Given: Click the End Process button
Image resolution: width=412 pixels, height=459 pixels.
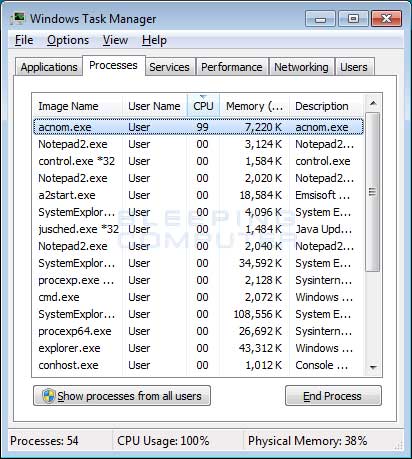Looking at the screenshot, I should pyautogui.click(x=333, y=396).
